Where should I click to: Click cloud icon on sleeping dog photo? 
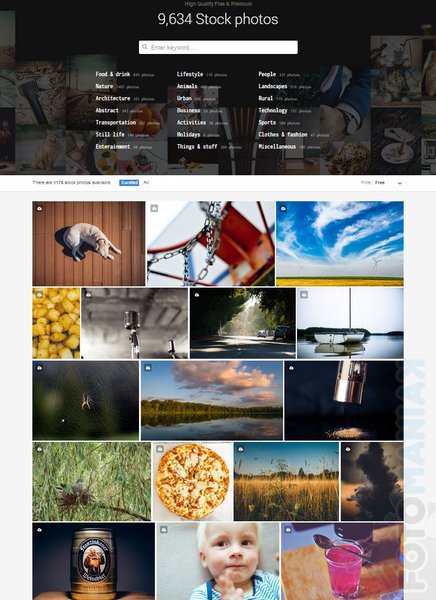[39, 209]
